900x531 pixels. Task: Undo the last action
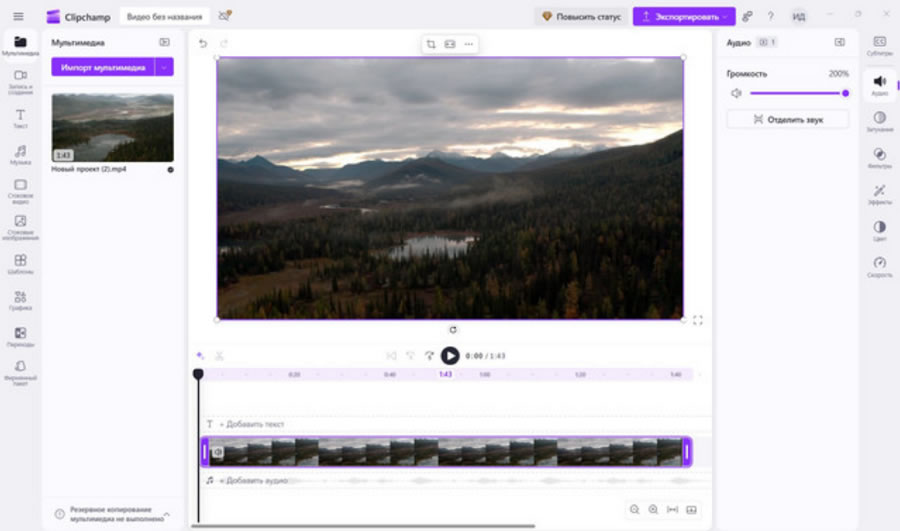coord(203,44)
